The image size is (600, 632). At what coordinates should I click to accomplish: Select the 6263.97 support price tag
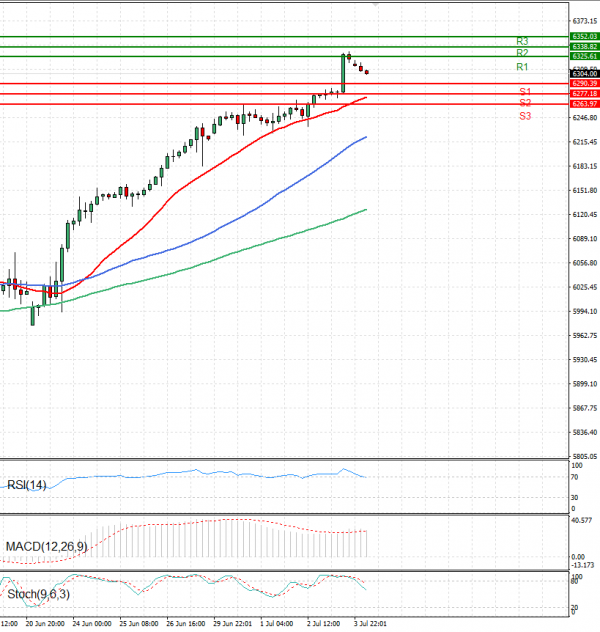pyautogui.click(x=585, y=104)
